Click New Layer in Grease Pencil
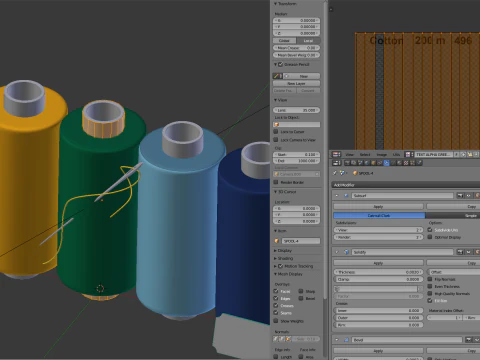 click(x=296, y=83)
